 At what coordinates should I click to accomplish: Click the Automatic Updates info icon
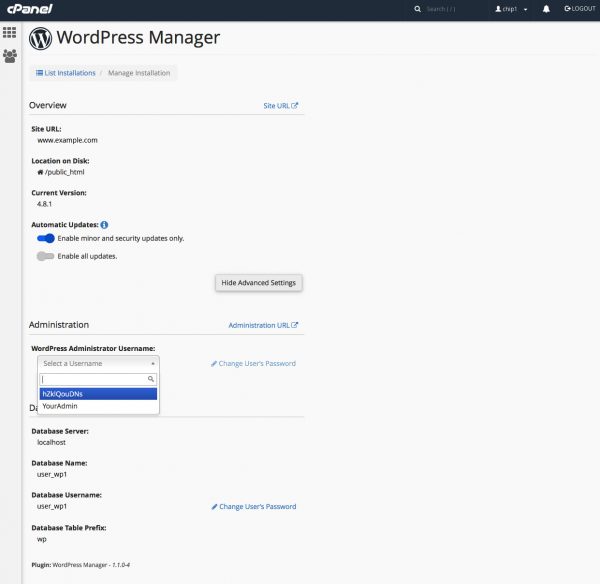[104, 225]
